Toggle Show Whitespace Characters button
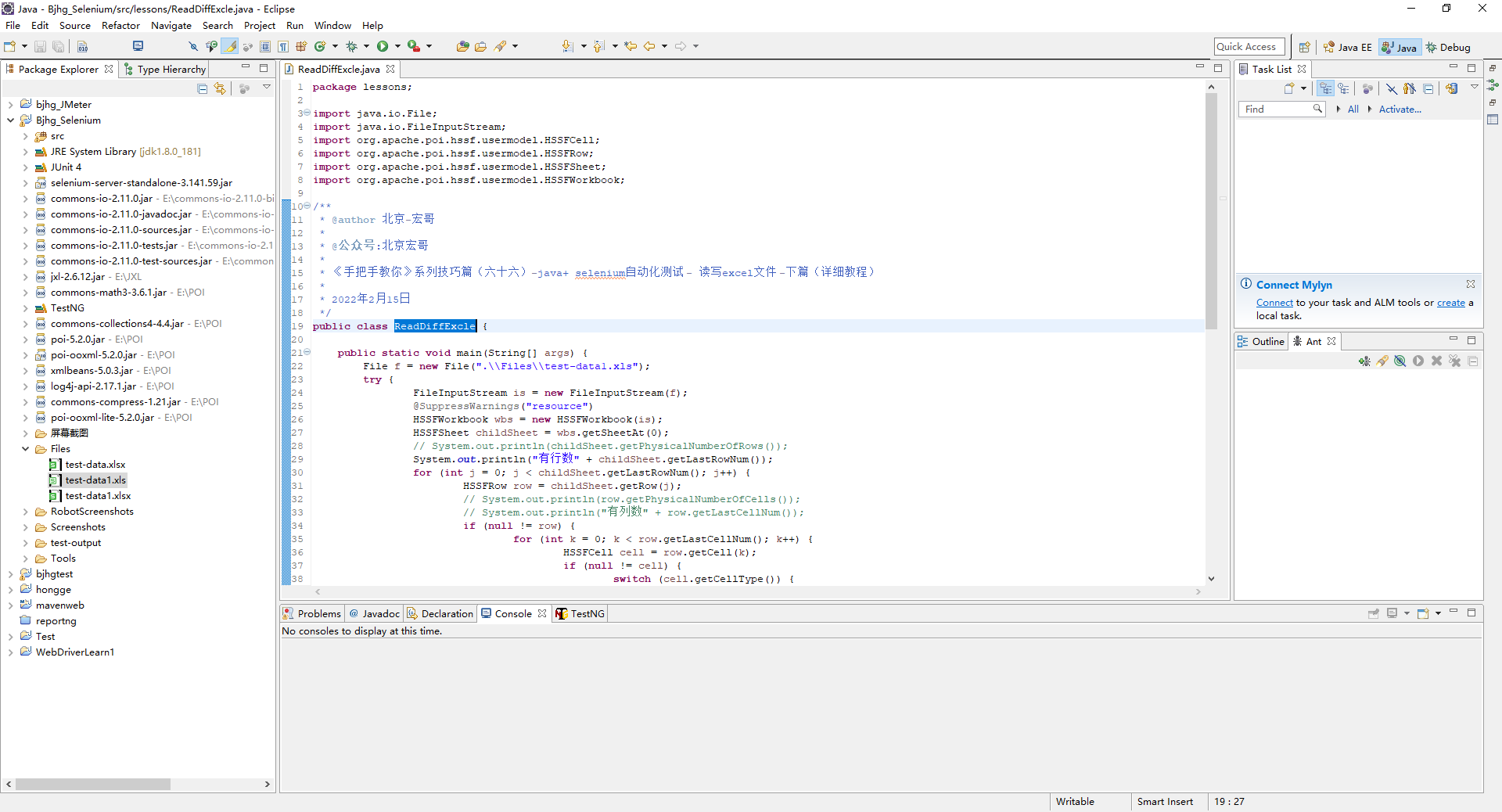This screenshot has width=1502, height=812. [x=283, y=47]
